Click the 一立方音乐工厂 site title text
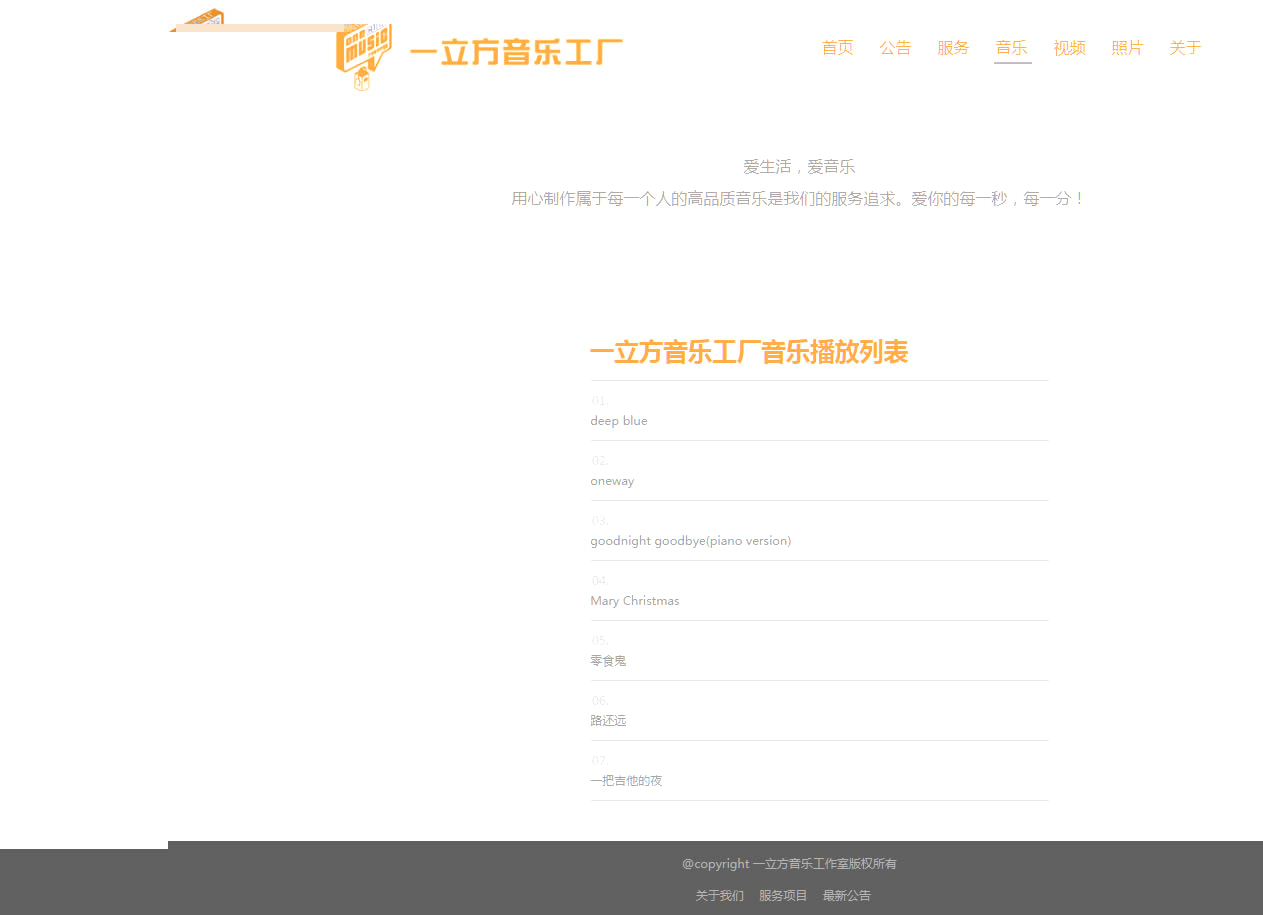 coord(516,52)
